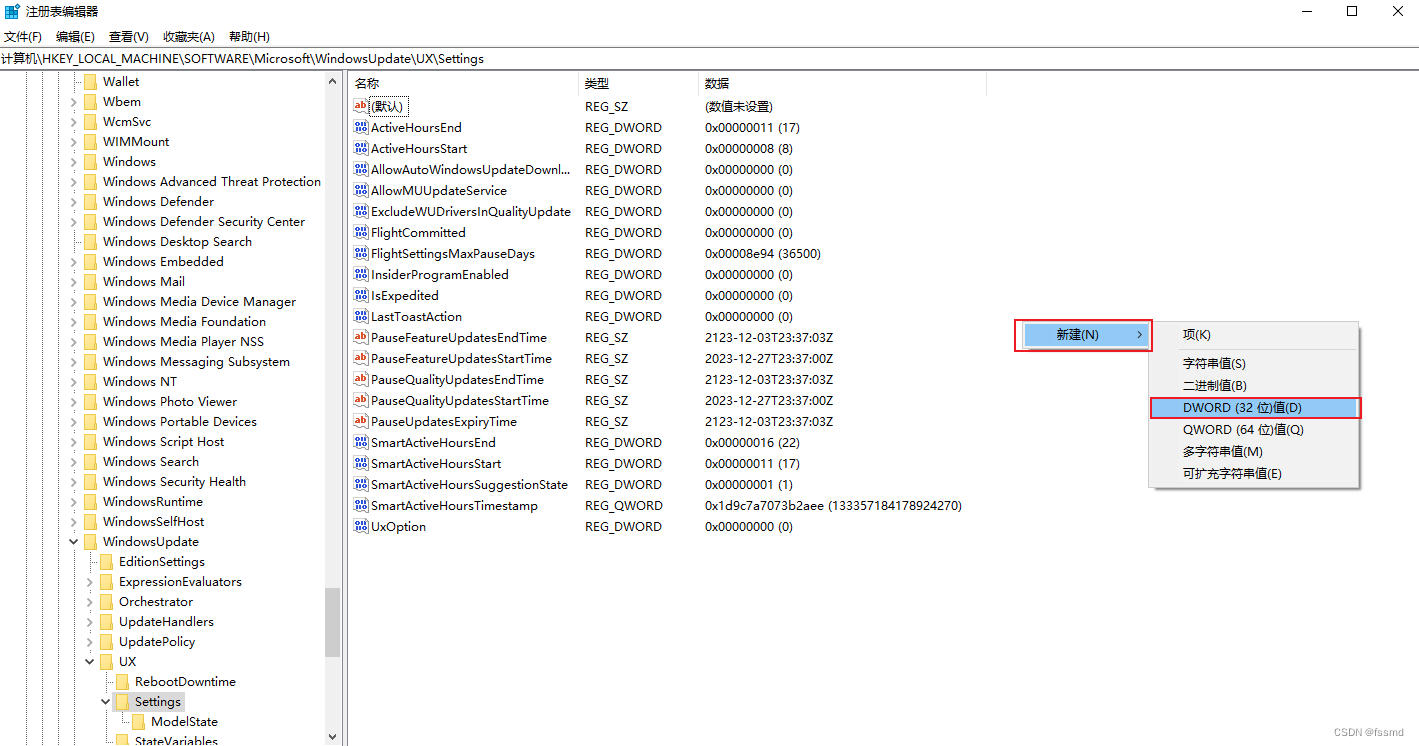Select the PauseUpdatesExpiryTime string value icon

pos(360,421)
